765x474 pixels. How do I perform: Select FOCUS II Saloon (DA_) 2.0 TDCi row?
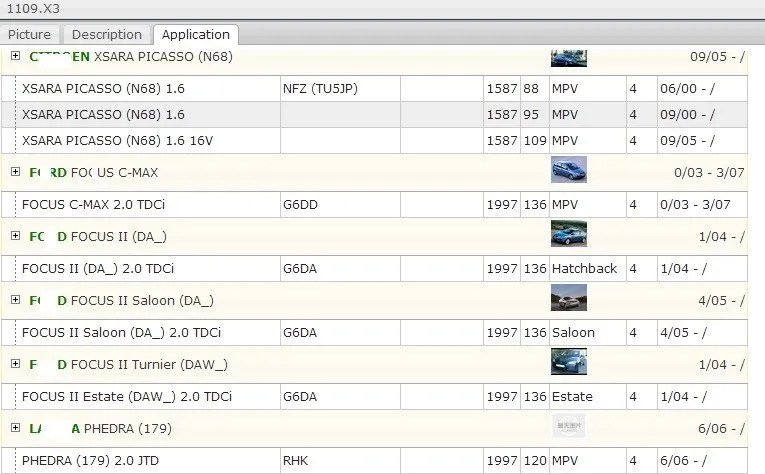(374, 333)
